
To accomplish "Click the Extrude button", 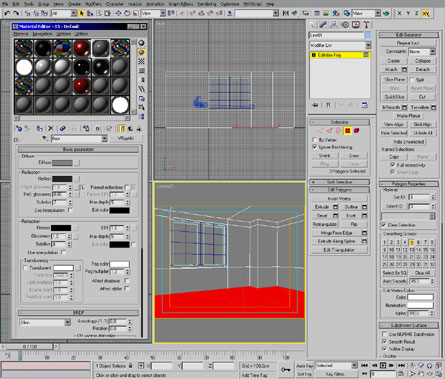I will 322,207.
